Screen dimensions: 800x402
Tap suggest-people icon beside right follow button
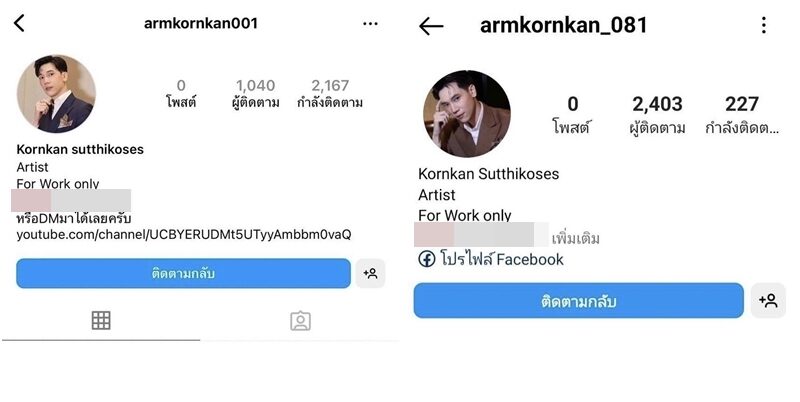tap(768, 300)
